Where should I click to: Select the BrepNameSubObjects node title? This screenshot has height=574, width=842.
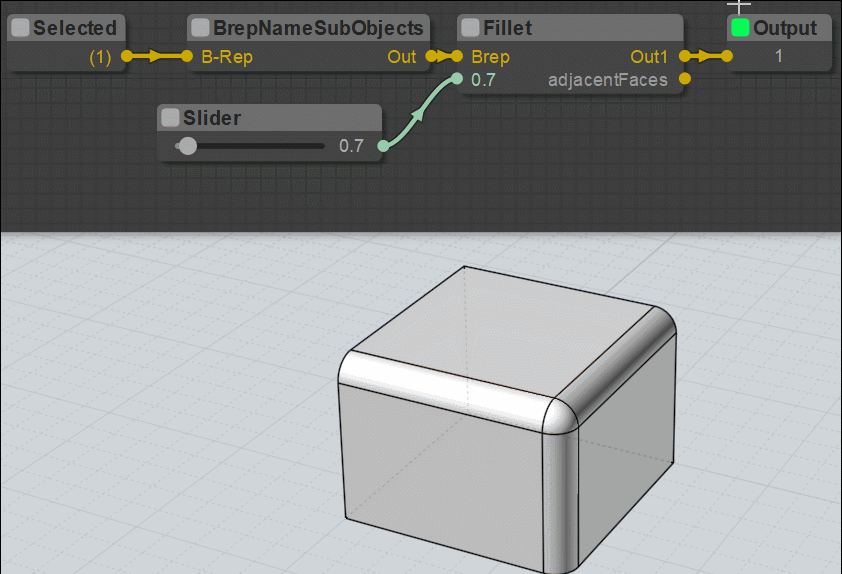(x=318, y=28)
